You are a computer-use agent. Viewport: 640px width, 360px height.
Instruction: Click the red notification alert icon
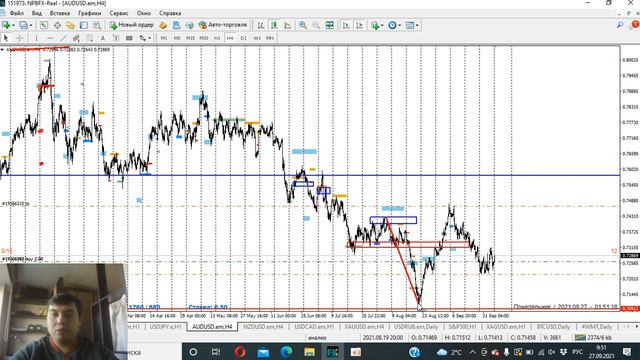click(x=635, y=25)
